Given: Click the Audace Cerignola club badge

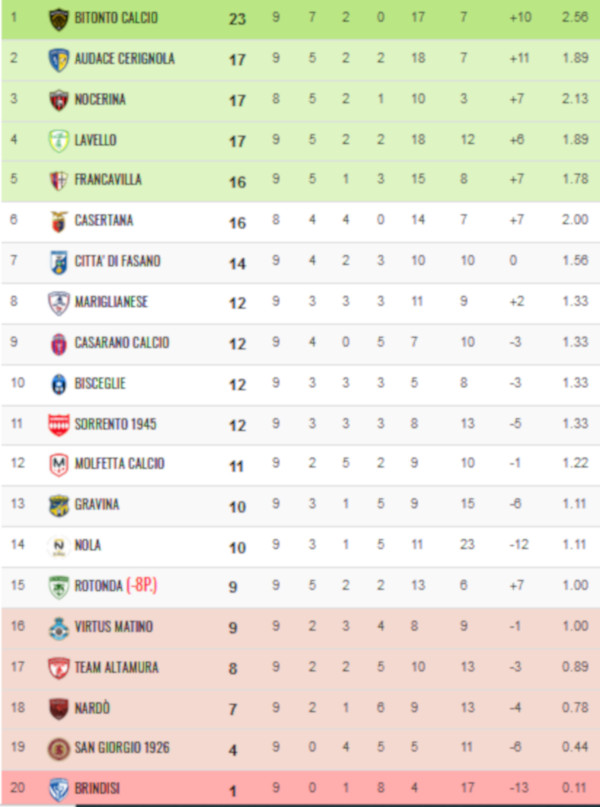Looking at the screenshot, I should (59, 60).
